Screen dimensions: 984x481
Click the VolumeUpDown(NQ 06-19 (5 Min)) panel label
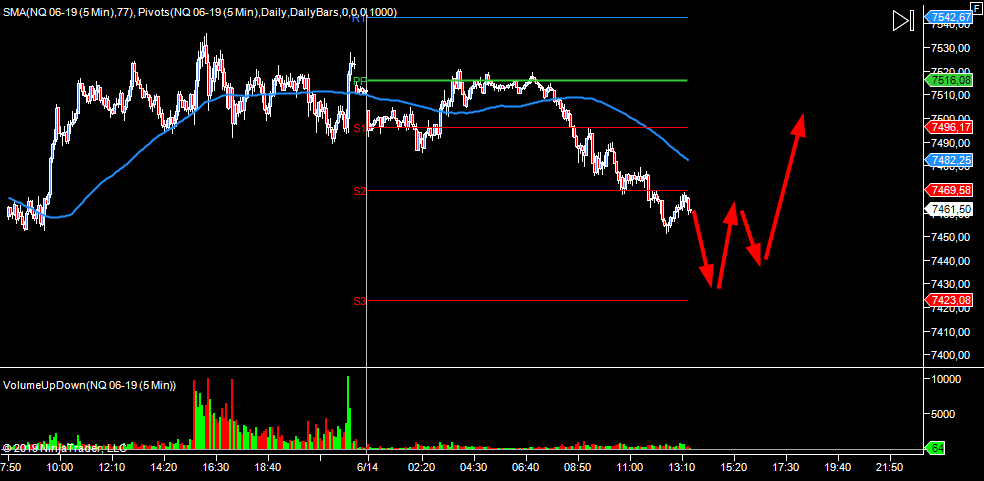(90, 385)
